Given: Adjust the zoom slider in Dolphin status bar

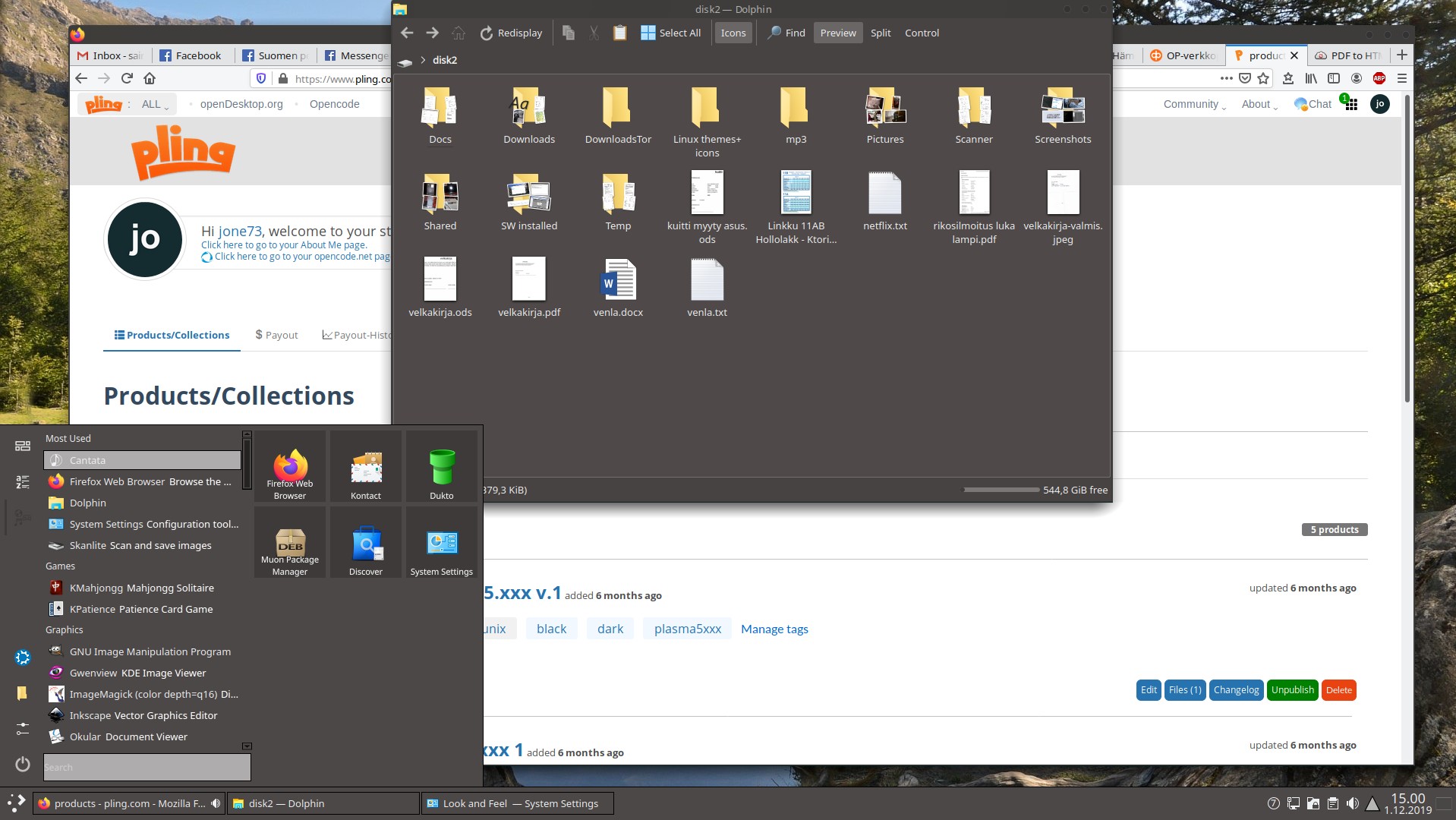Looking at the screenshot, I should coord(1001,490).
